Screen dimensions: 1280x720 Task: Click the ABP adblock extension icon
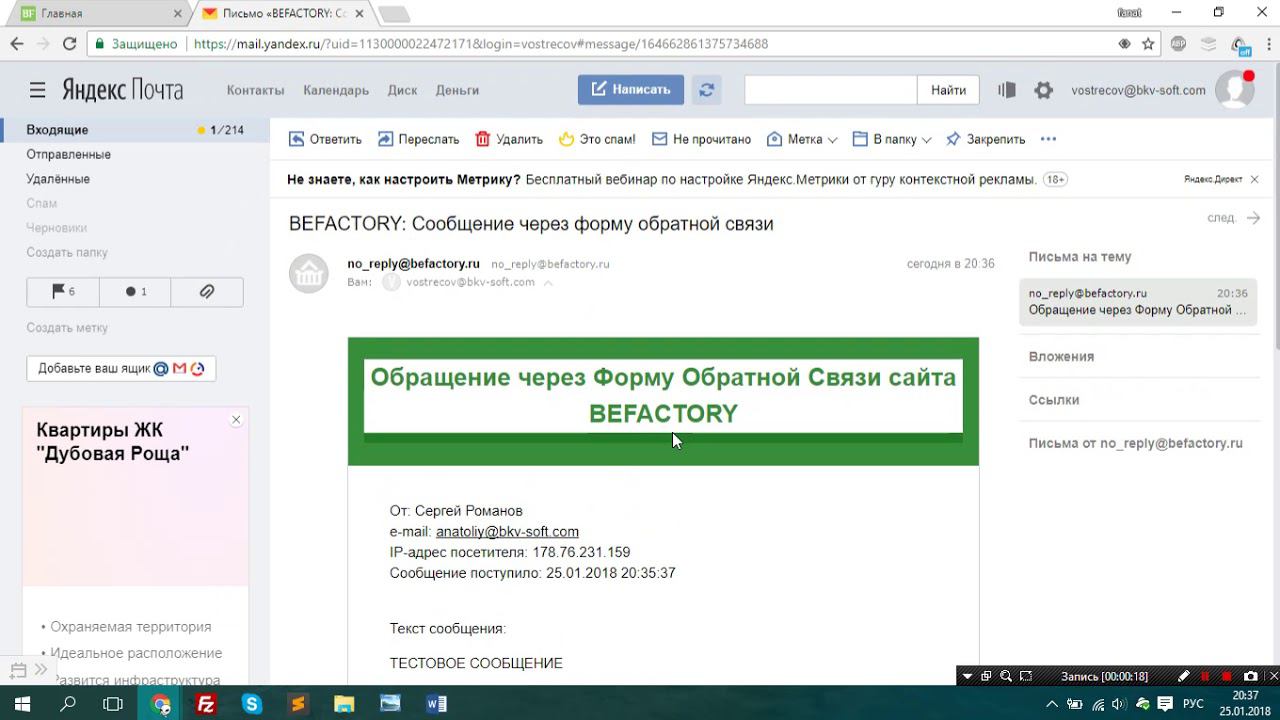click(1178, 44)
